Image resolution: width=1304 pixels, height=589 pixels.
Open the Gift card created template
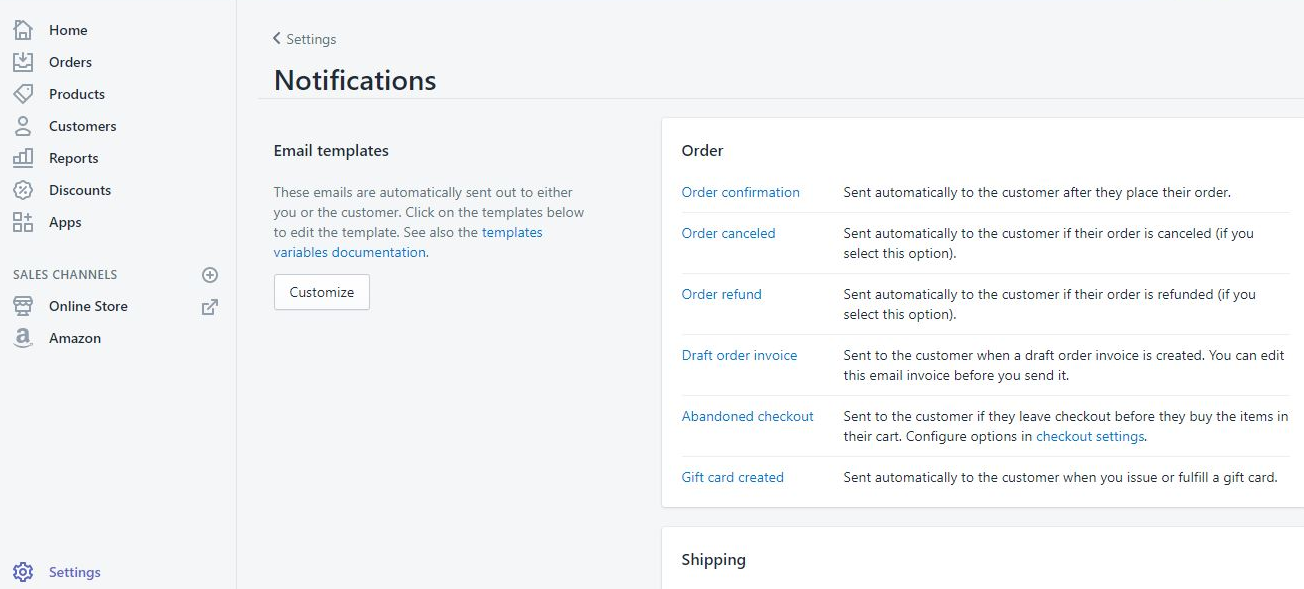733,477
